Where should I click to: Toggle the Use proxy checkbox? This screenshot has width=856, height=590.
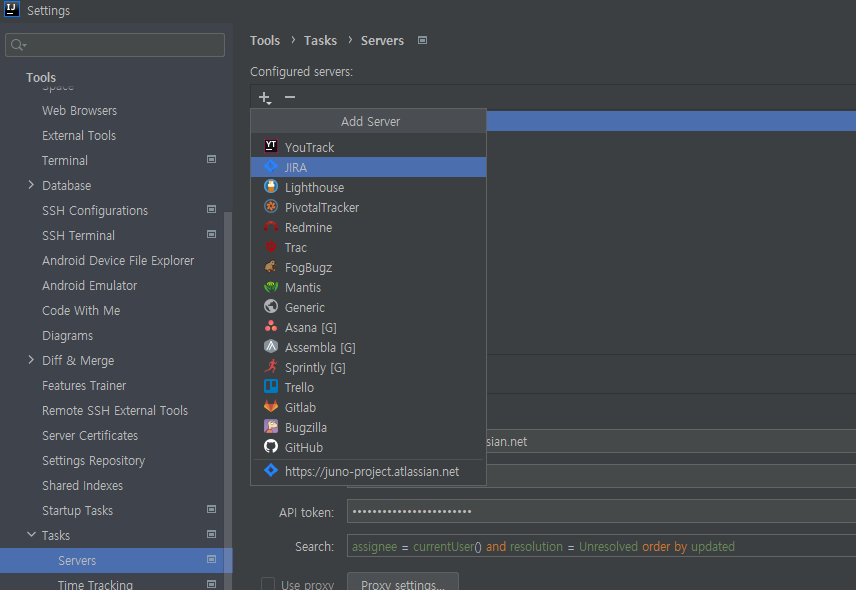coord(268,584)
